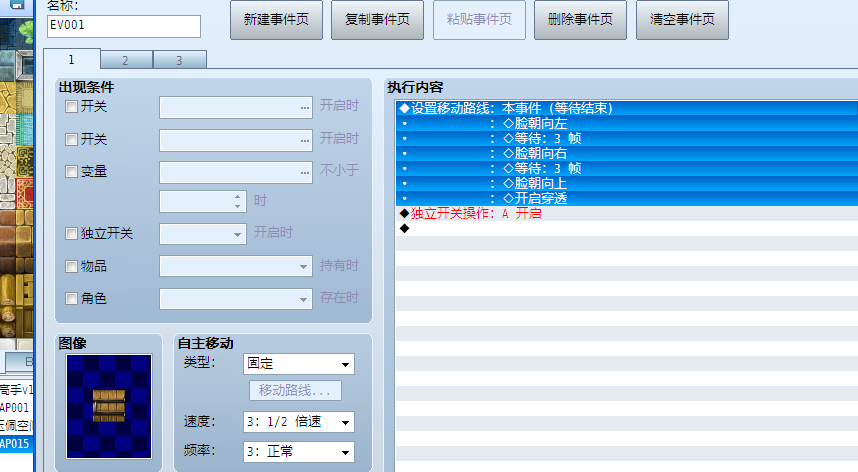
Task: Click the save icon at top-left
Action: coord(16,5)
